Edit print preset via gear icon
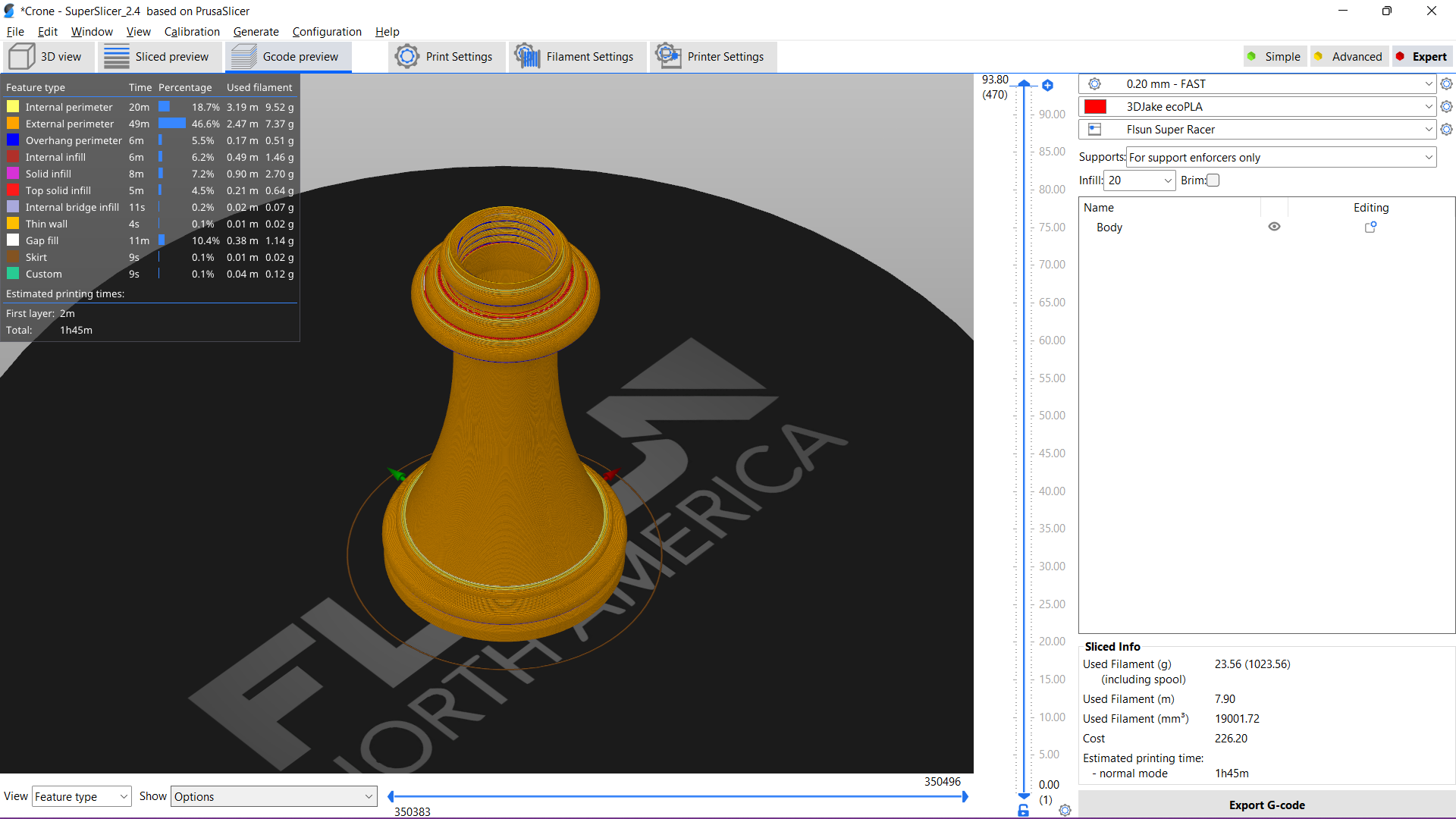Image resolution: width=1456 pixels, height=819 pixels. click(x=1447, y=84)
